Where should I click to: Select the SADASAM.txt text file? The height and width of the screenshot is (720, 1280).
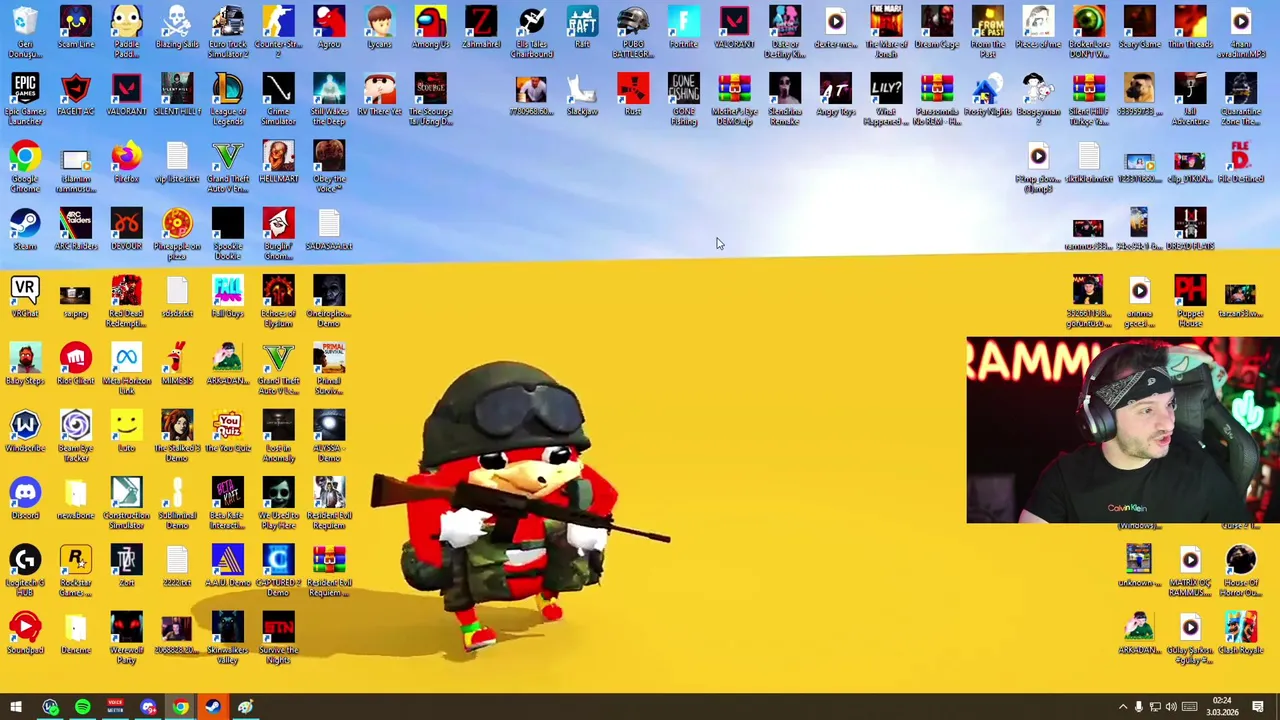pyautogui.click(x=329, y=228)
